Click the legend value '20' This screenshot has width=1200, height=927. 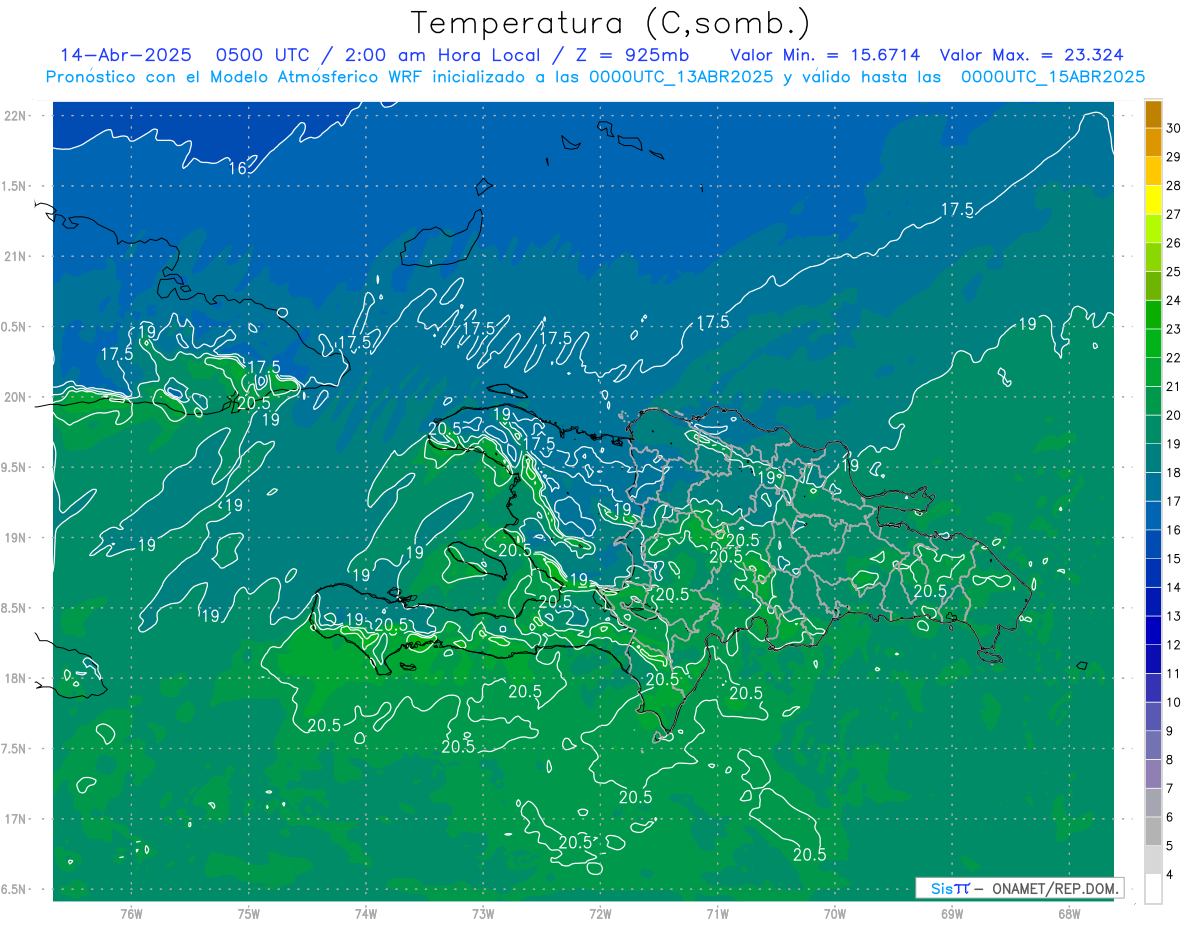click(x=1174, y=415)
